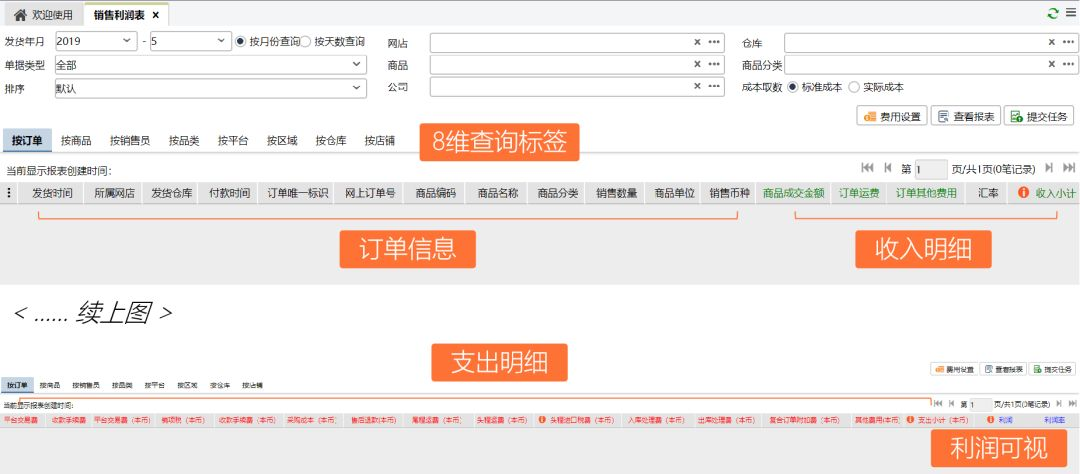
Task: Click the 费用设置 button
Action: pos(892,116)
